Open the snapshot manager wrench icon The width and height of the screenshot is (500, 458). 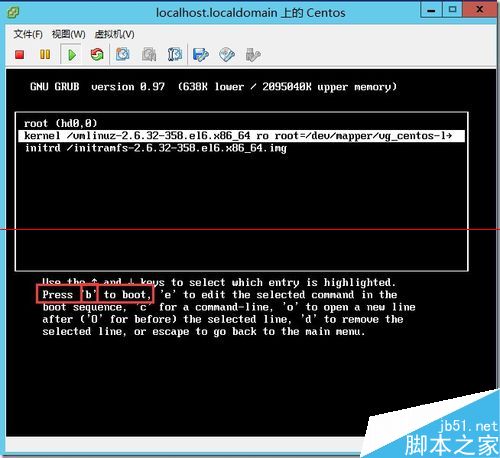[175, 54]
